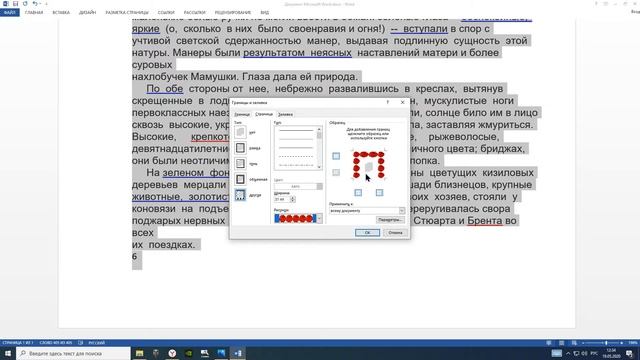
Task: Click the Save icon in quick access toolbar
Action: (x=15, y=4)
